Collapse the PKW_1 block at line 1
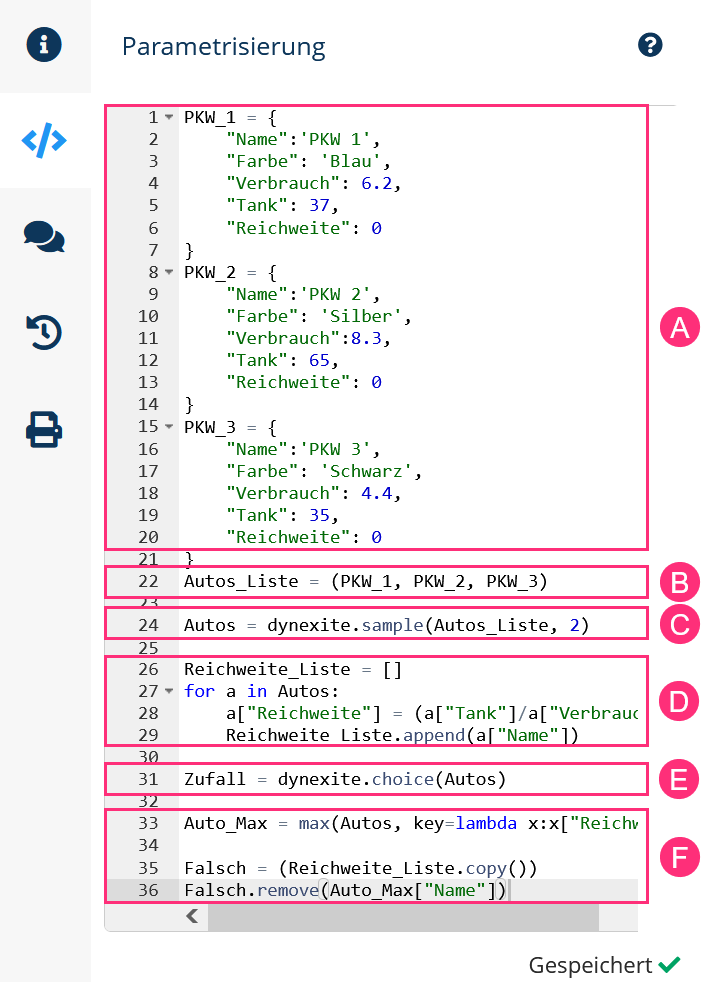 [169, 117]
